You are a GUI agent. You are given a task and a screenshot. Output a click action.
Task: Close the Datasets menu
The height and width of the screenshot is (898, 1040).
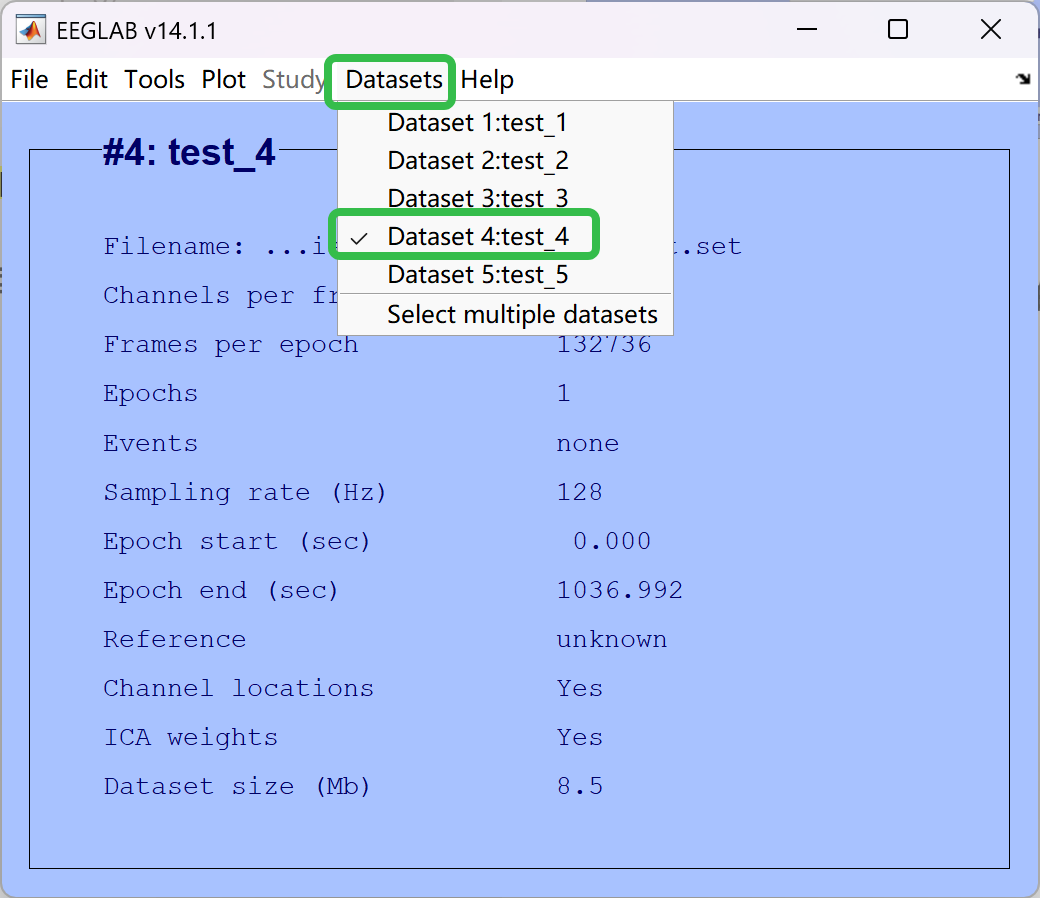pyautogui.click(x=394, y=80)
